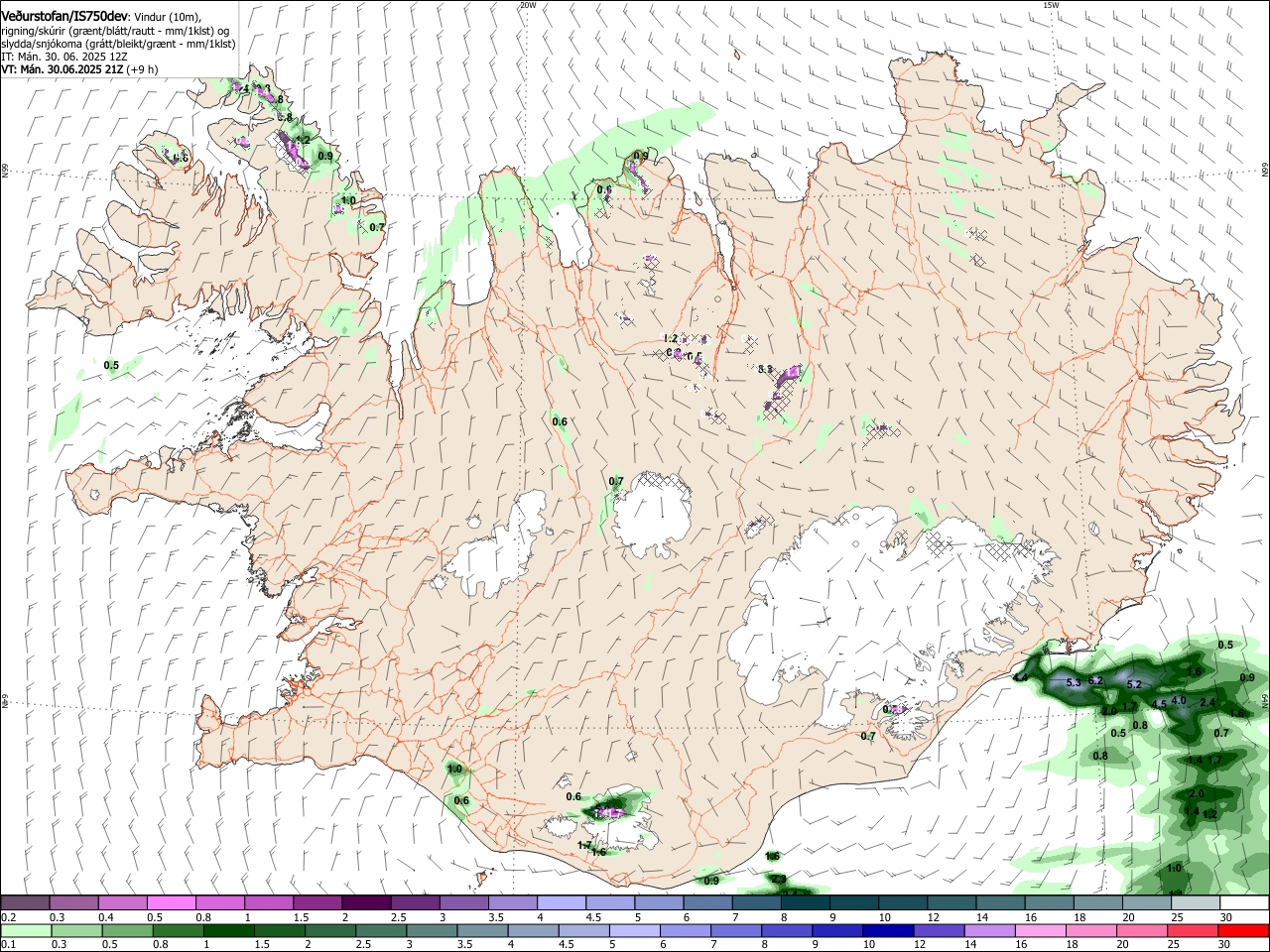Image resolution: width=1270 pixels, height=952 pixels.
Task: Click the 'slydda/snjókoma' legend description line
Action: click(x=118, y=44)
